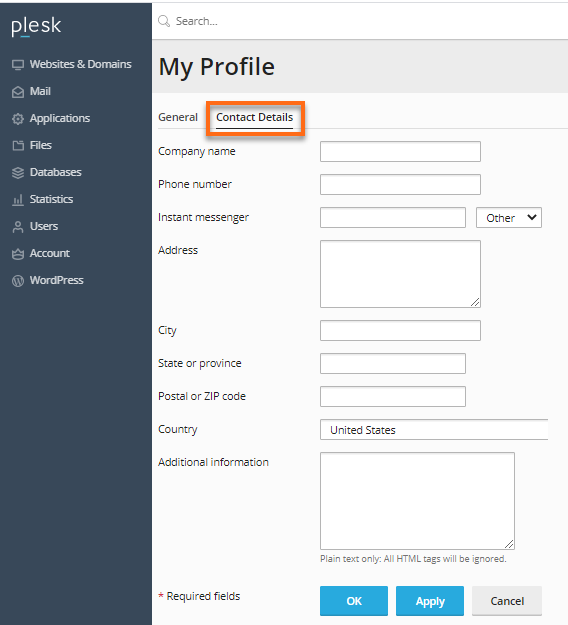568x625 pixels.
Task: Click the Additional information text area
Action: (417, 501)
